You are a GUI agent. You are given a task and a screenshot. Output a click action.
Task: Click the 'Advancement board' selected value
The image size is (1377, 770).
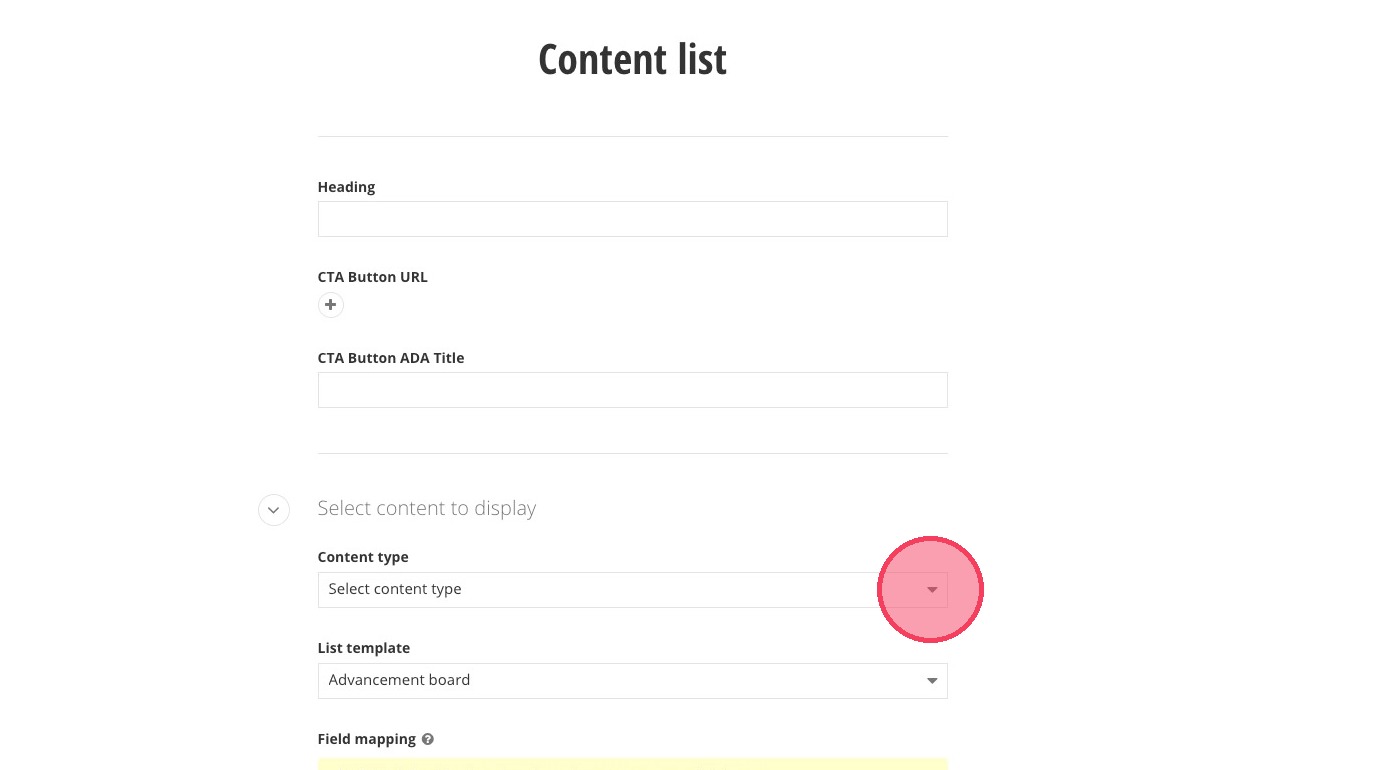pyautogui.click(x=399, y=680)
